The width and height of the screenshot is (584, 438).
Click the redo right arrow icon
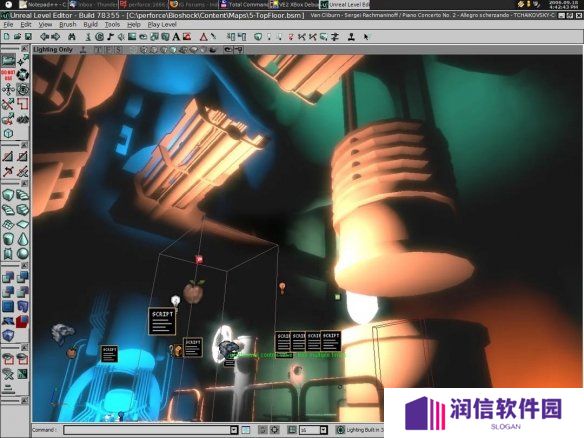pyautogui.click(x=55, y=36)
